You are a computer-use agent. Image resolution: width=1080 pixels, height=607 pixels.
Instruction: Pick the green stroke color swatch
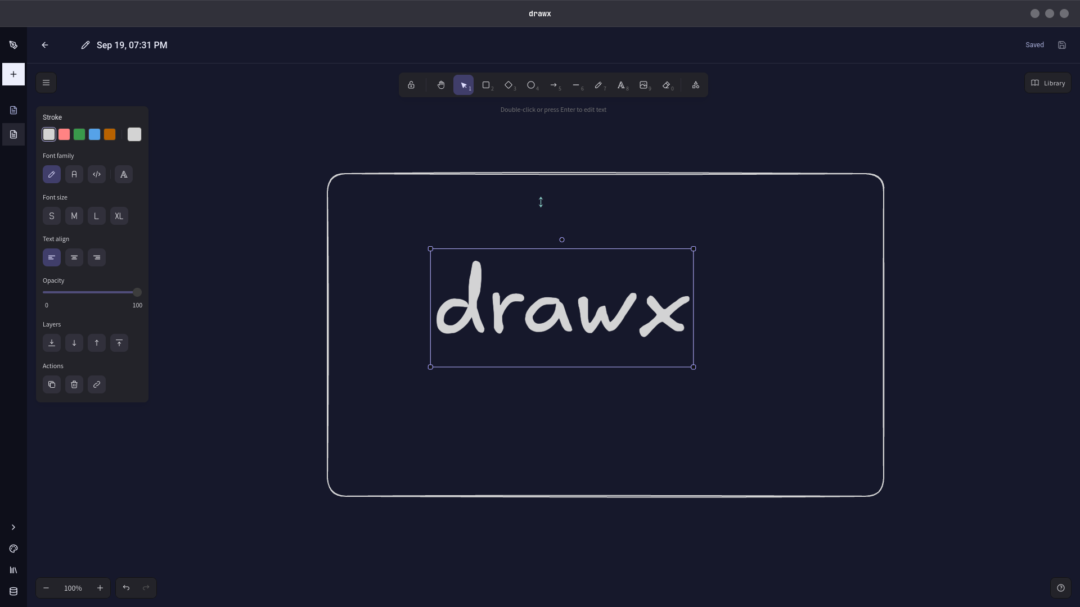pos(79,134)
